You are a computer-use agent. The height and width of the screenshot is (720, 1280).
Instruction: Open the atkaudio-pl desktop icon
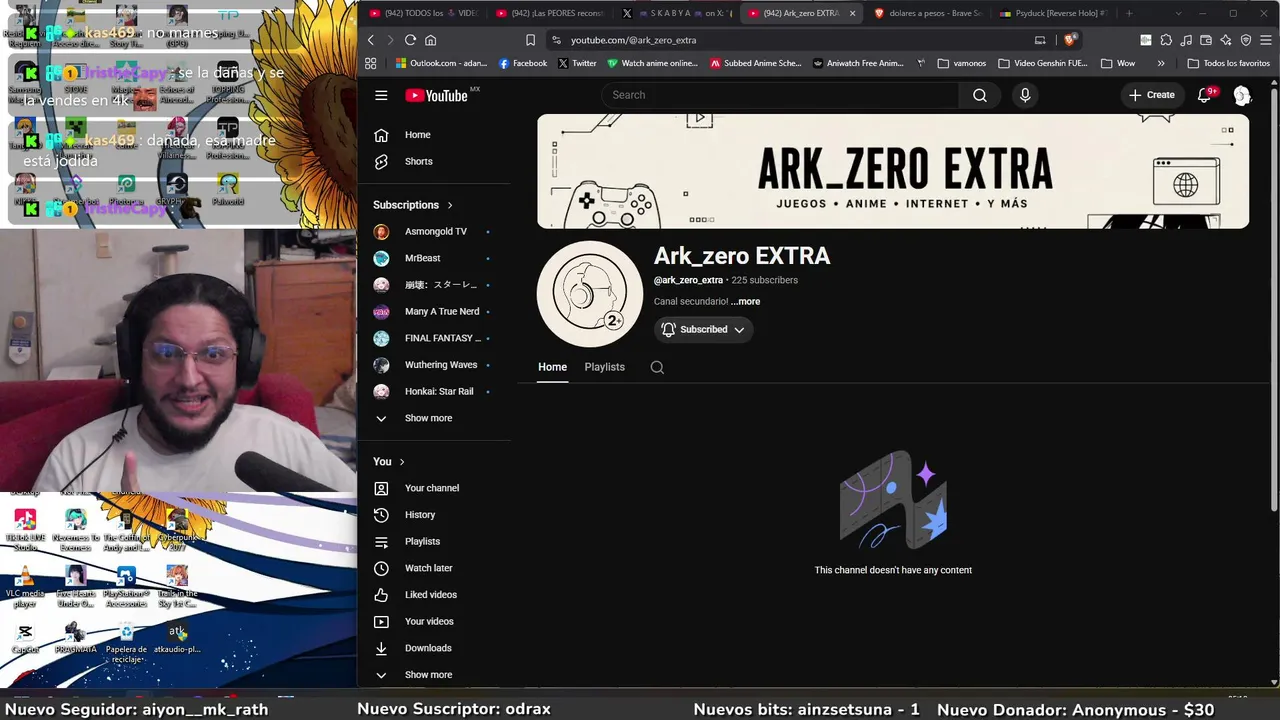click(177, 638)
